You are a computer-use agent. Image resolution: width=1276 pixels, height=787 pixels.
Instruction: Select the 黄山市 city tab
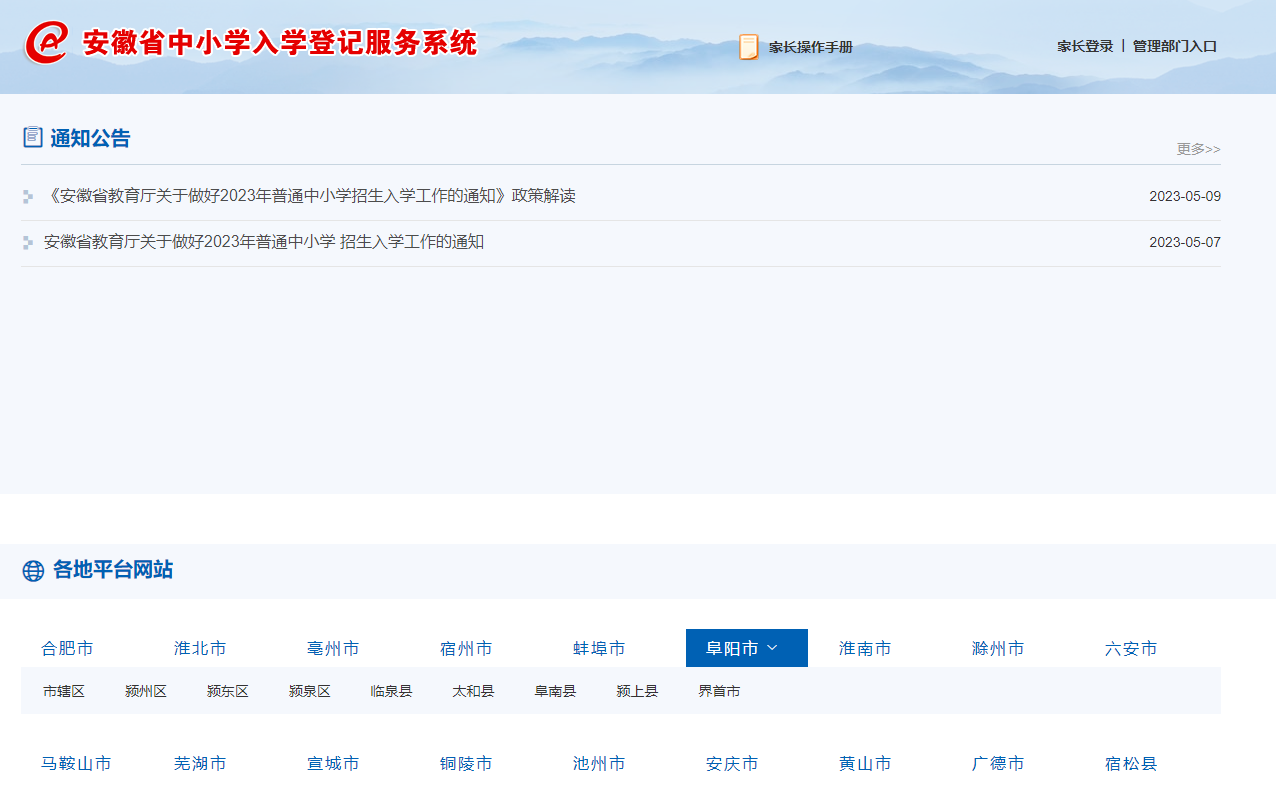tap(865, 764)
